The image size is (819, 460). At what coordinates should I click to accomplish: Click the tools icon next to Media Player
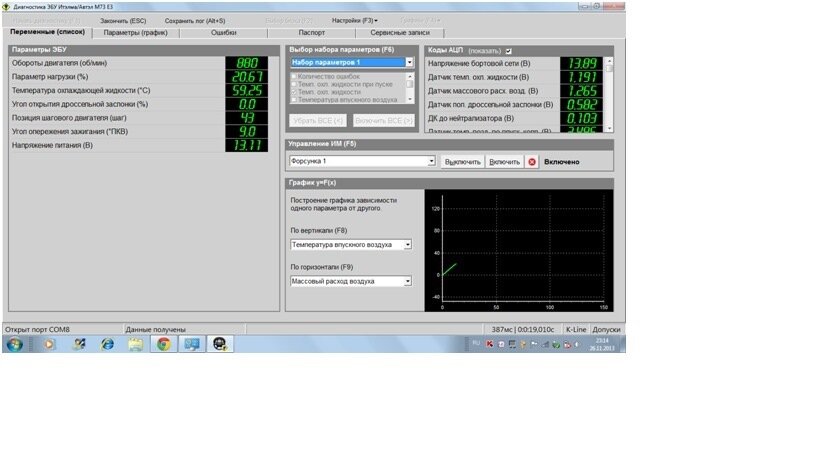pyautogui.click(x=78, y=344)
